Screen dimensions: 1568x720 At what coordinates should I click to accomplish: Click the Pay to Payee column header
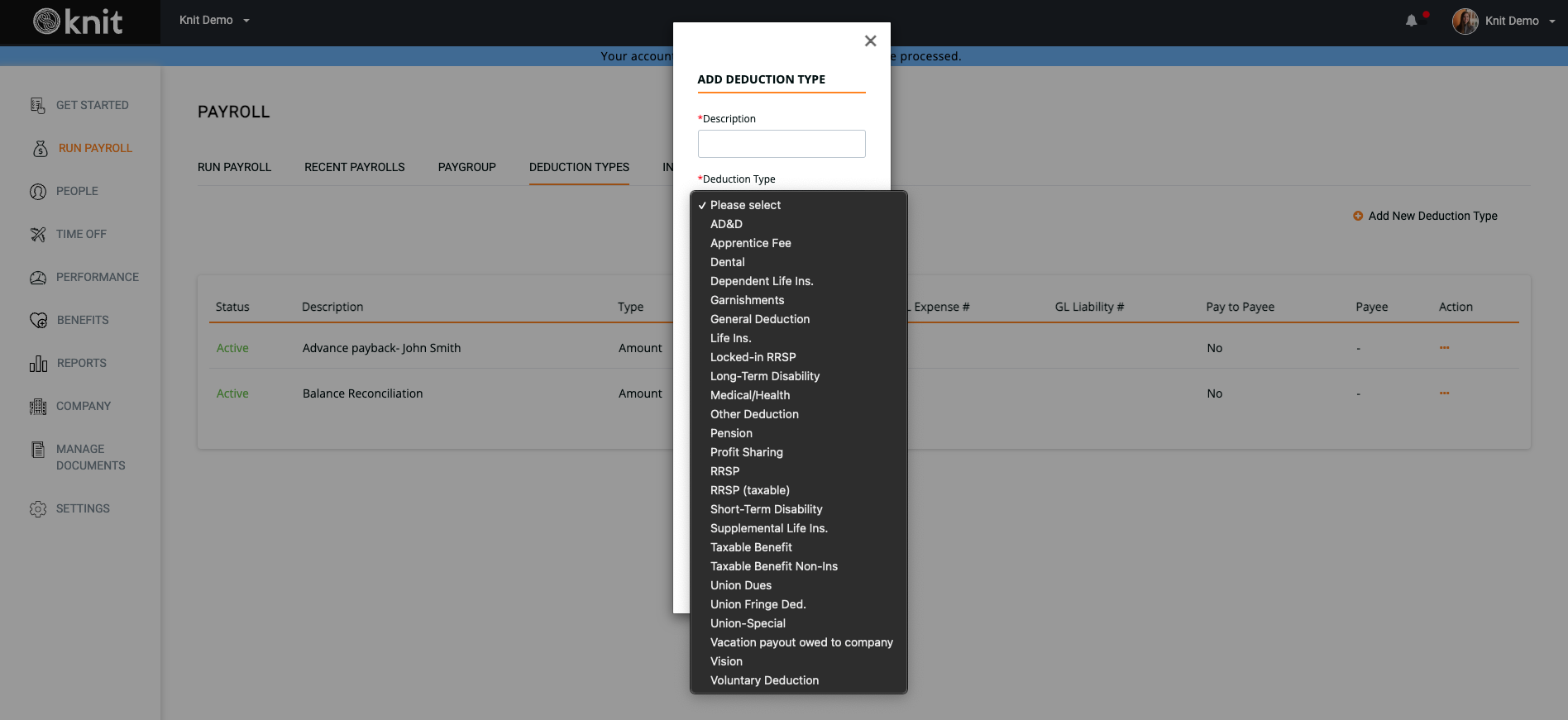click(1240, 307)
